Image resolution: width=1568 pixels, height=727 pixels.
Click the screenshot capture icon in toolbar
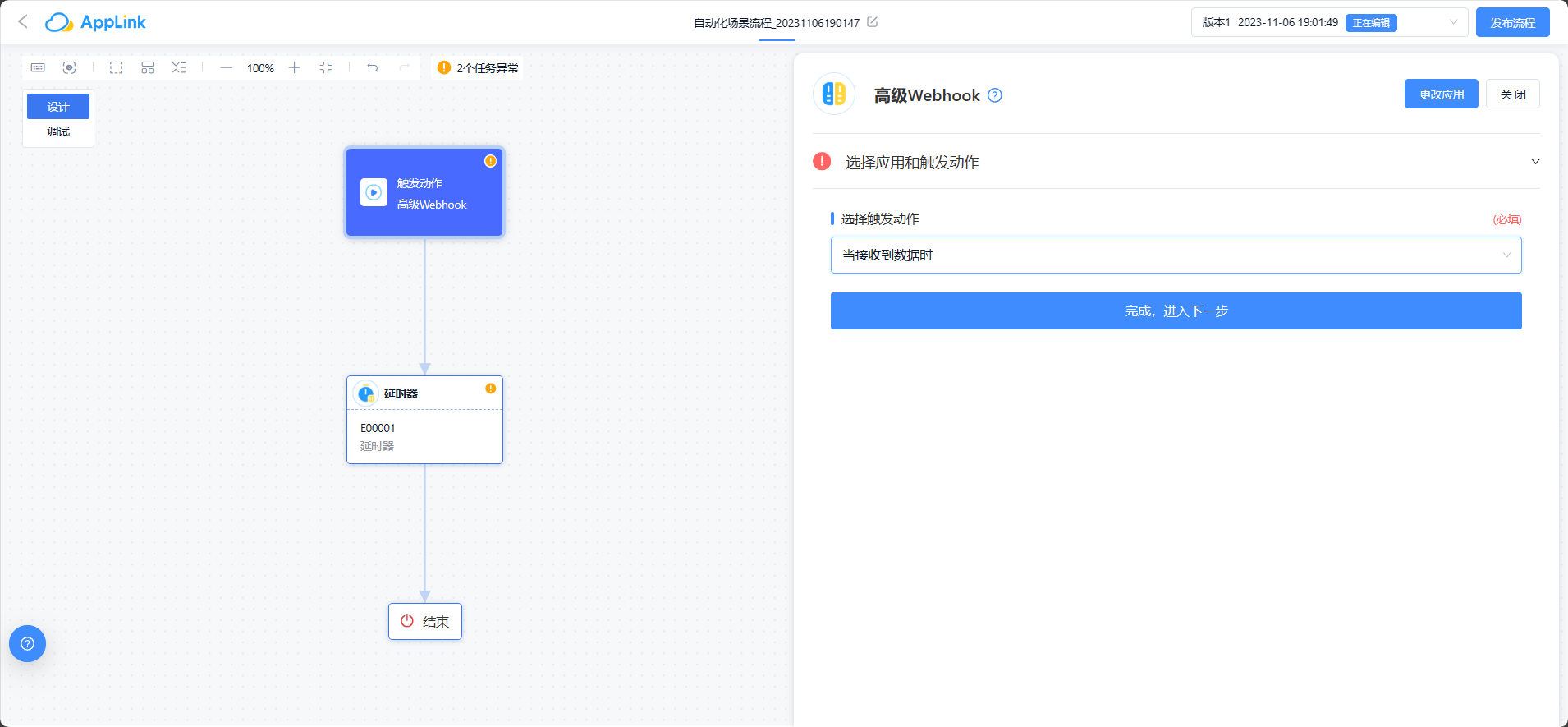tap(70, 67)
